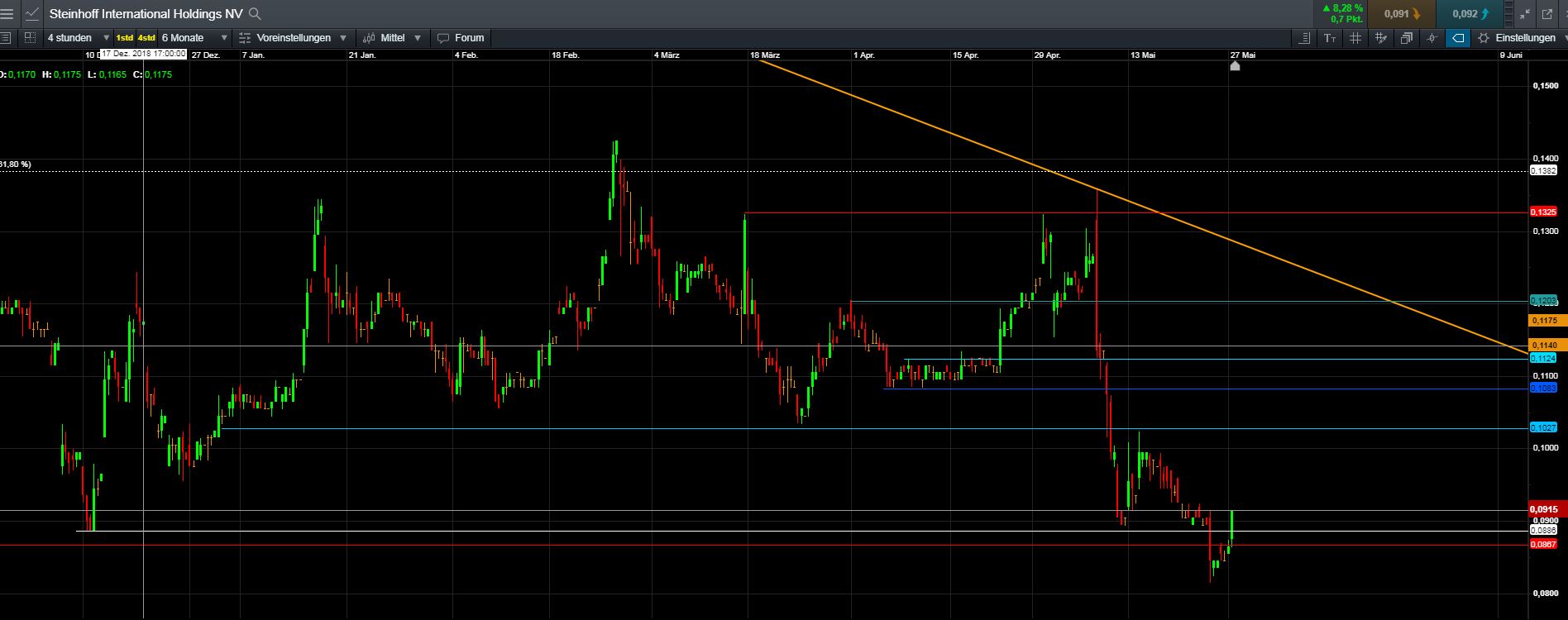Expand the Voreinstellungen presets dropdown

click(294, 38)
